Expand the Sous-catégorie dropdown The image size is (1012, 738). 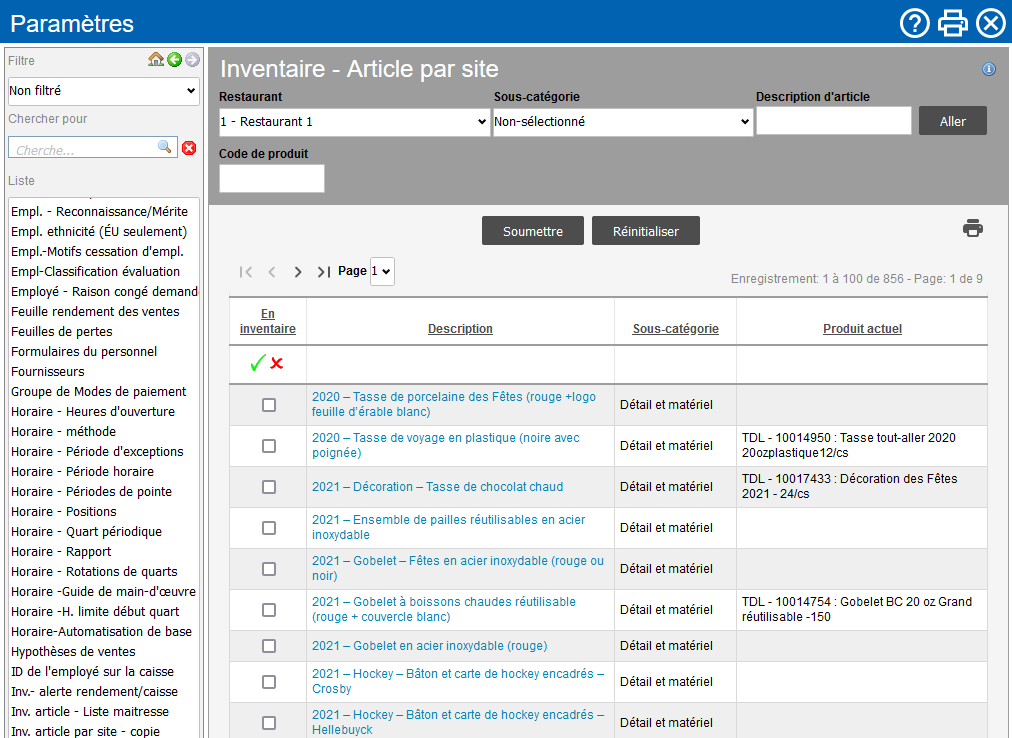click(x=622, y=122)
